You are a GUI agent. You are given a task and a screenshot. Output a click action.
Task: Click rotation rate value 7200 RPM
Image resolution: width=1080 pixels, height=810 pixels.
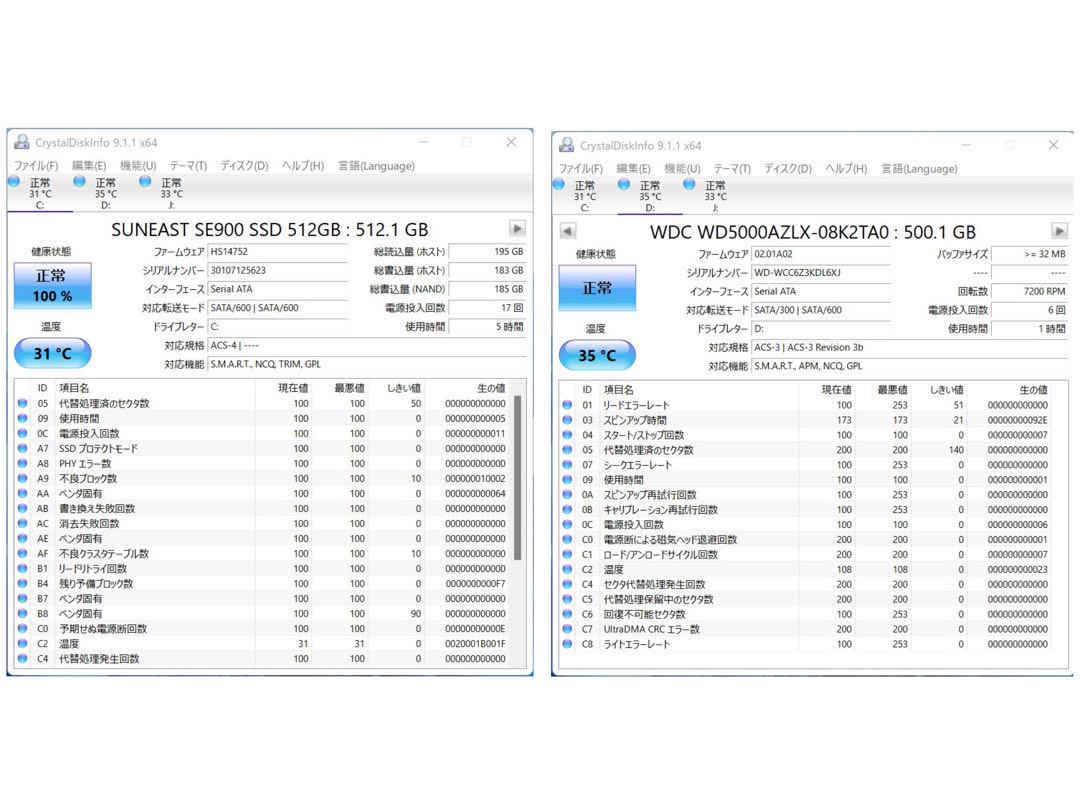[1030, 291]
